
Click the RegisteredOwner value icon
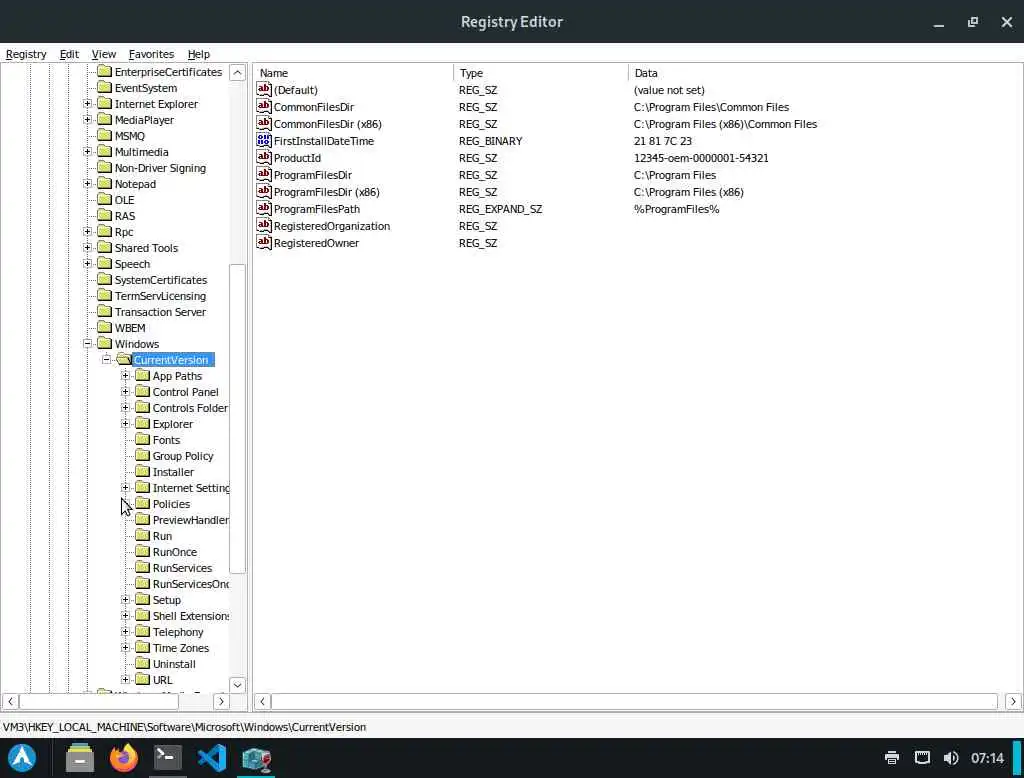click(x=264, y=242)
